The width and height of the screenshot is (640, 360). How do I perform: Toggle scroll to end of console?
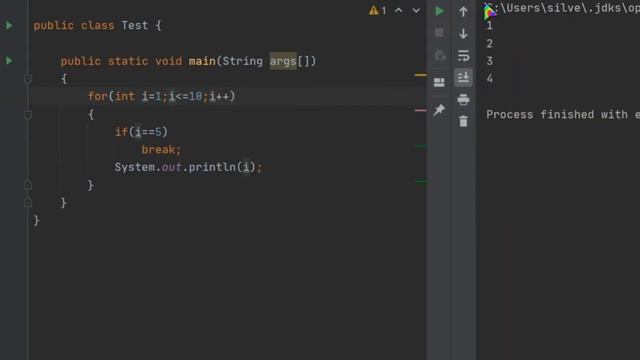point(463,77)
